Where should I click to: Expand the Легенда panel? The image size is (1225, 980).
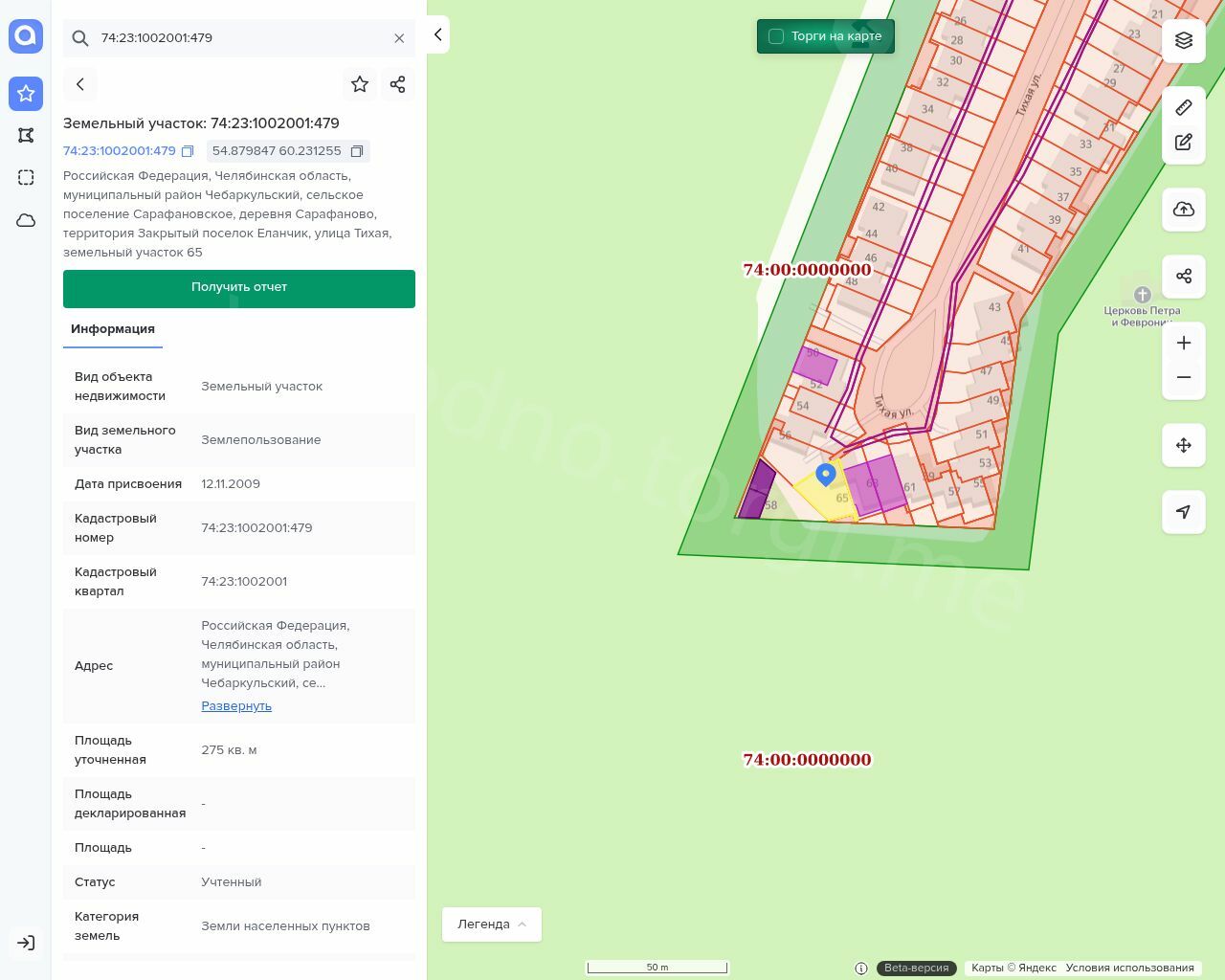(491, 924)
